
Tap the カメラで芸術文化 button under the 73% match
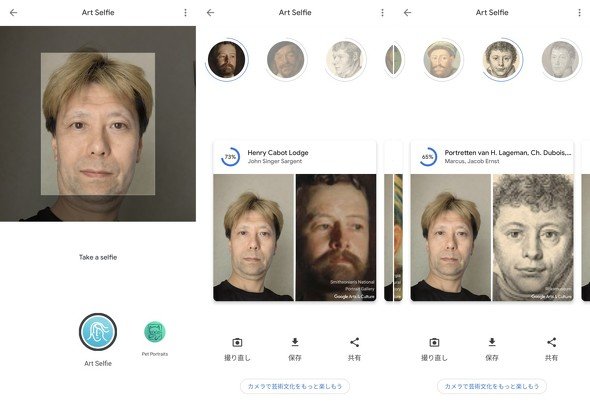coord(295,386)
